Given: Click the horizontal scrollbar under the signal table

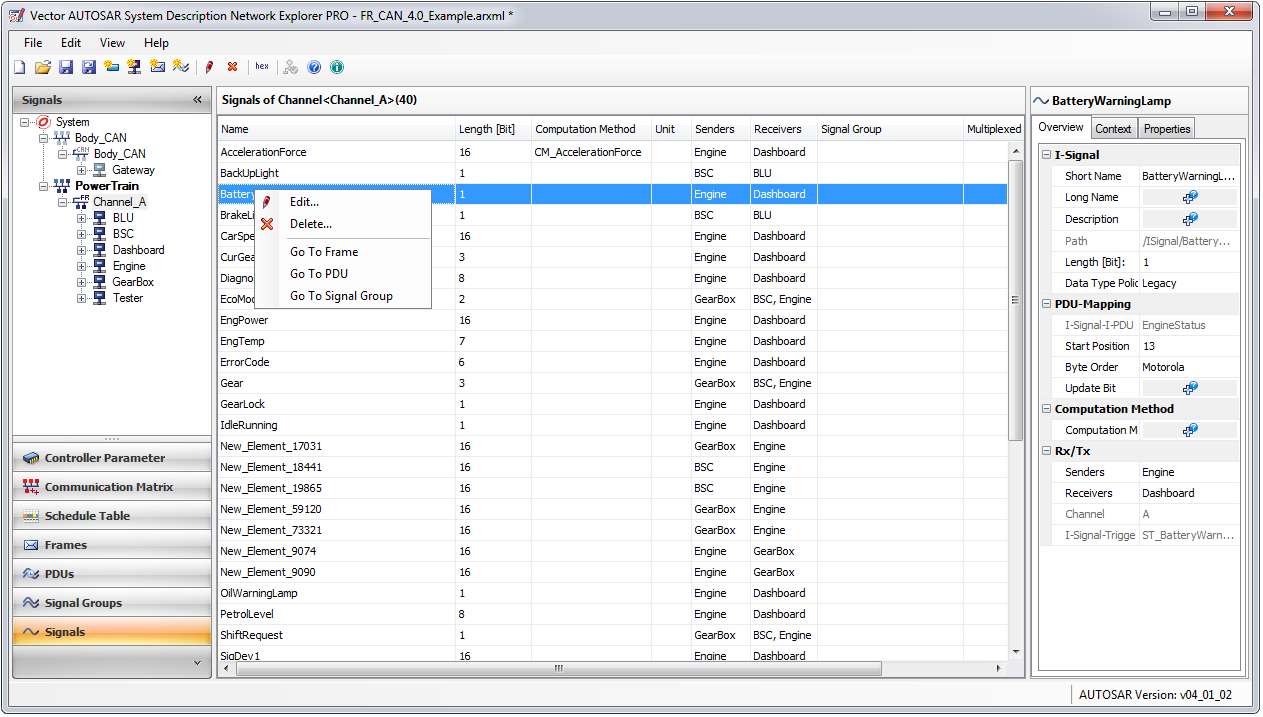Looking at the screenshot, I should pyautogui.click(x=560, y=667).
